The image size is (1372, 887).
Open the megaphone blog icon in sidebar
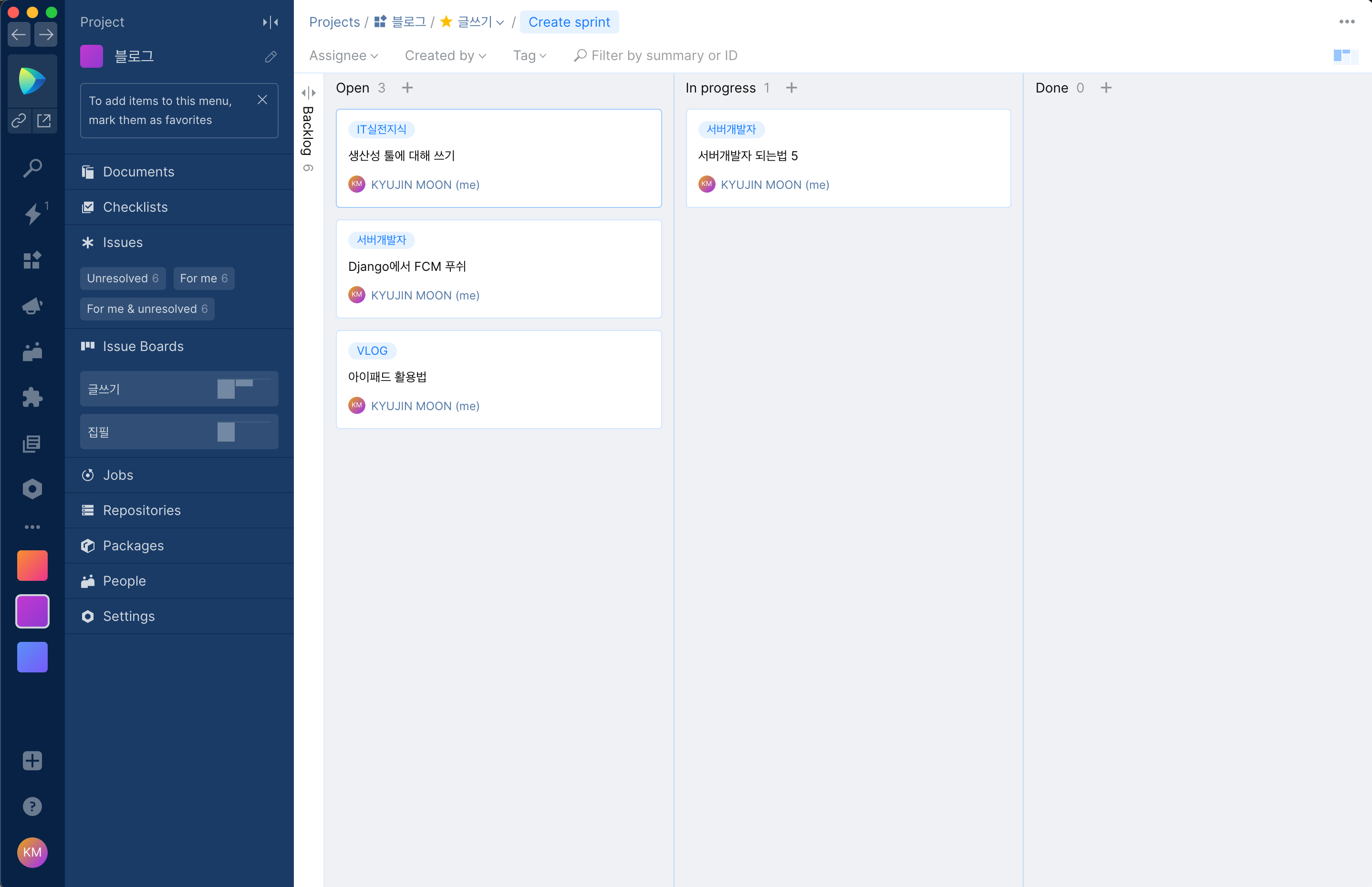click(32, 306)
